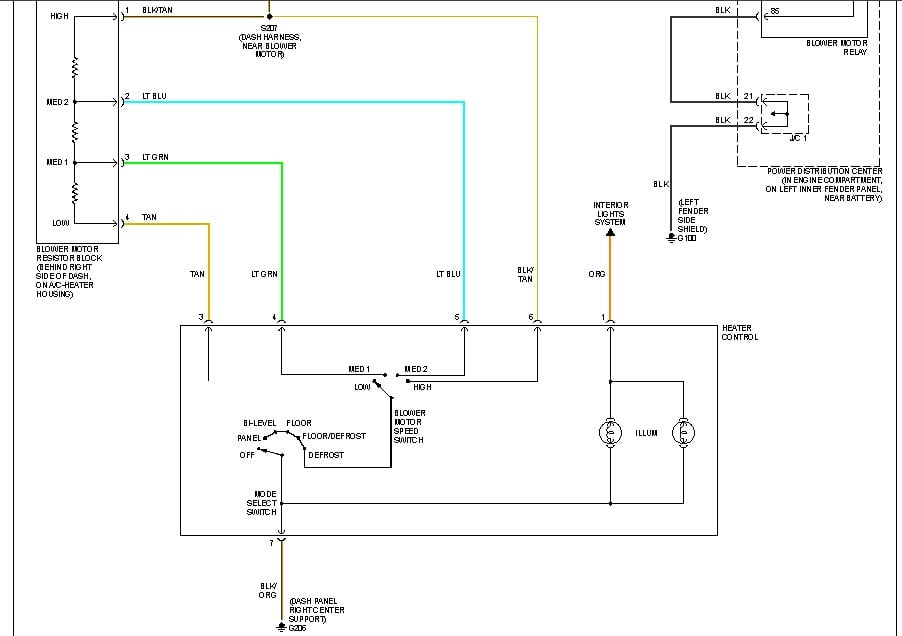Click the arrowhead pointing to Interior Lights System
Image resolution: width=902 pixels, height=636 pixels.
(610, 232)
